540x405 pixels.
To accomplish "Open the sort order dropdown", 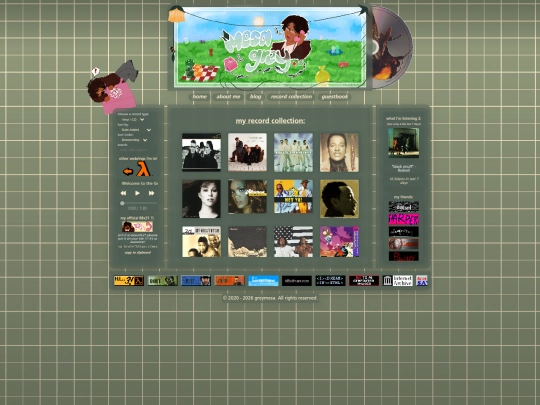I will tap(134, 140).
